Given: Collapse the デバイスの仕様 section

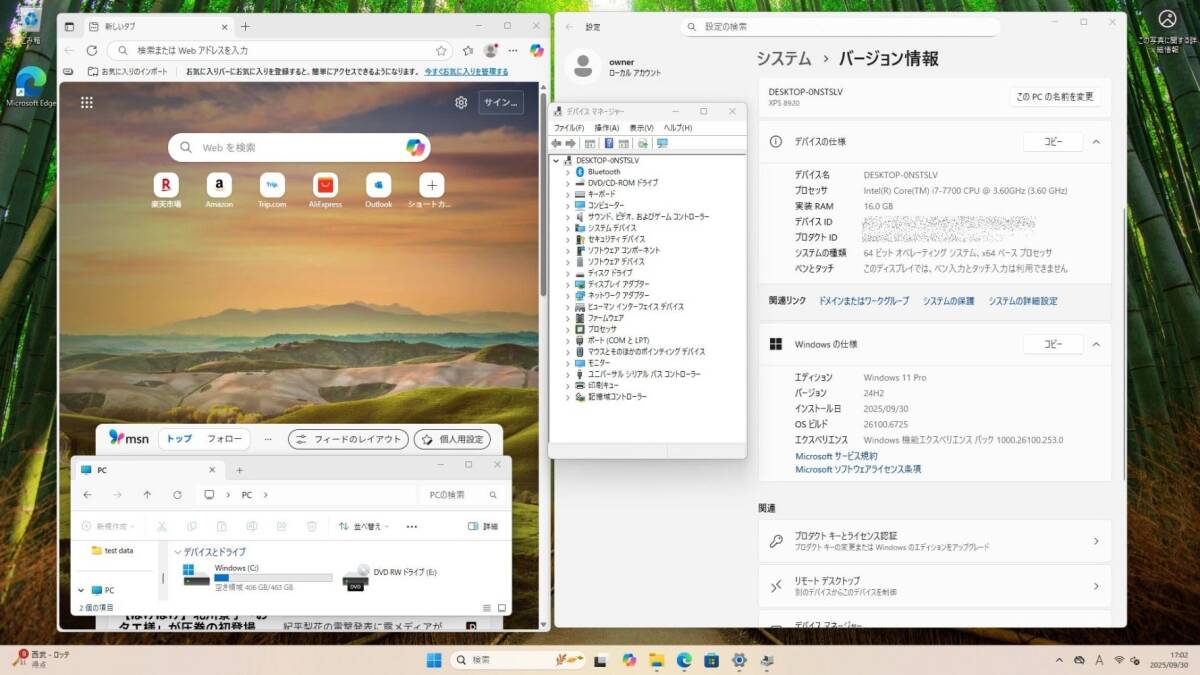Looking at the screenshot, I should (x=1096, y=142).
